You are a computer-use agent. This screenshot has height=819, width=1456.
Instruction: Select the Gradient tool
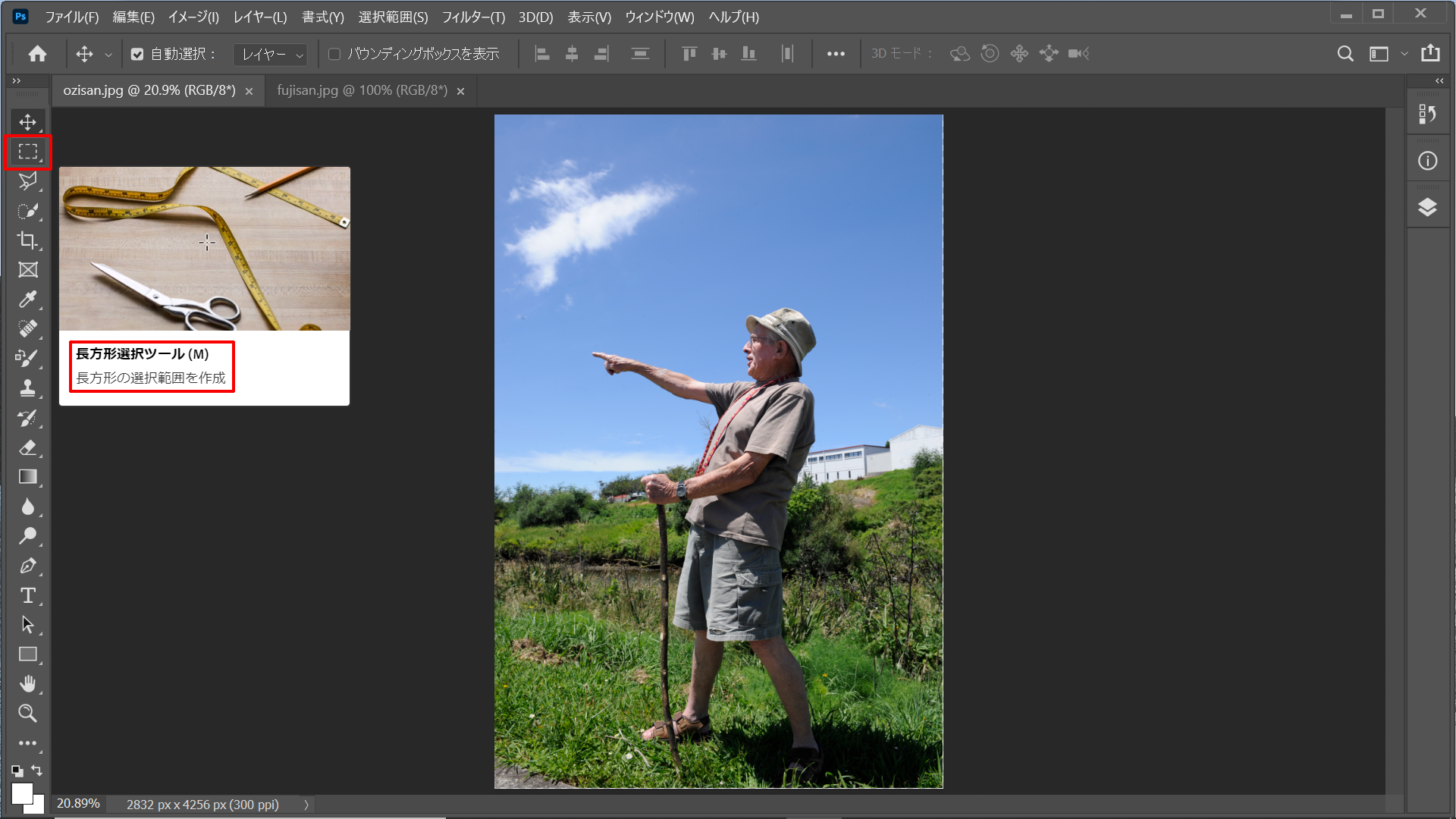28,477
